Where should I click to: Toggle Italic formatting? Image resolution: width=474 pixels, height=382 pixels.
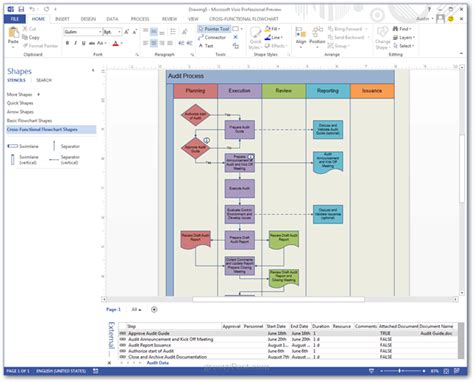click(75, 43)
